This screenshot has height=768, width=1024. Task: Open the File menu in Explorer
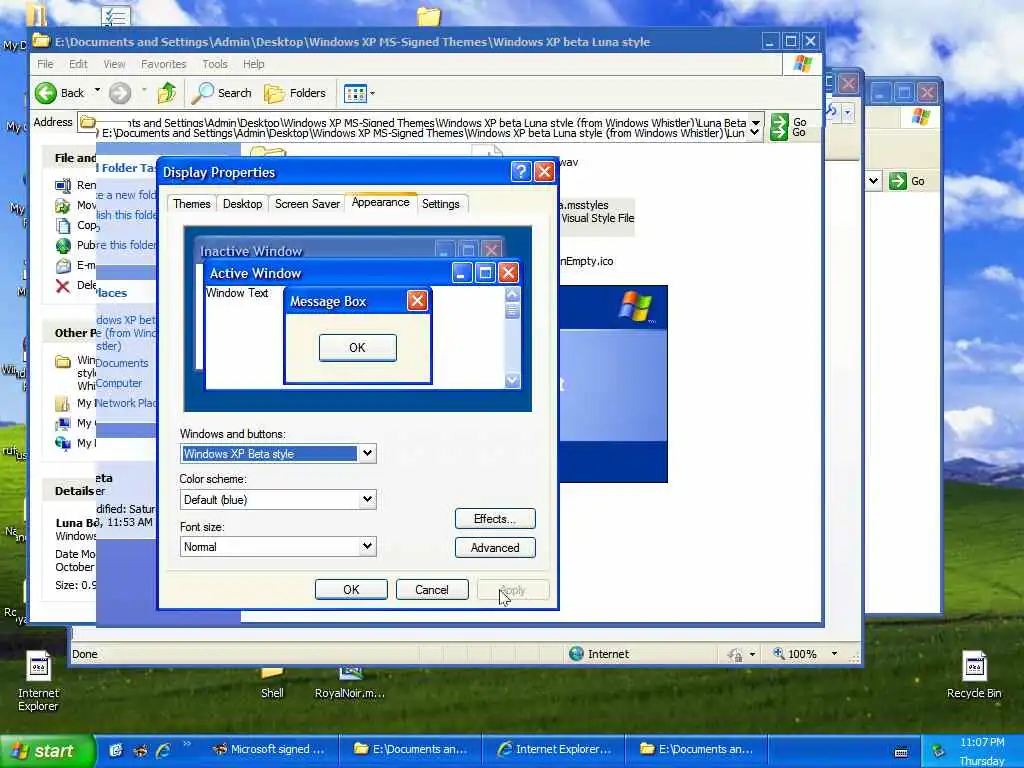pos(45,64)
